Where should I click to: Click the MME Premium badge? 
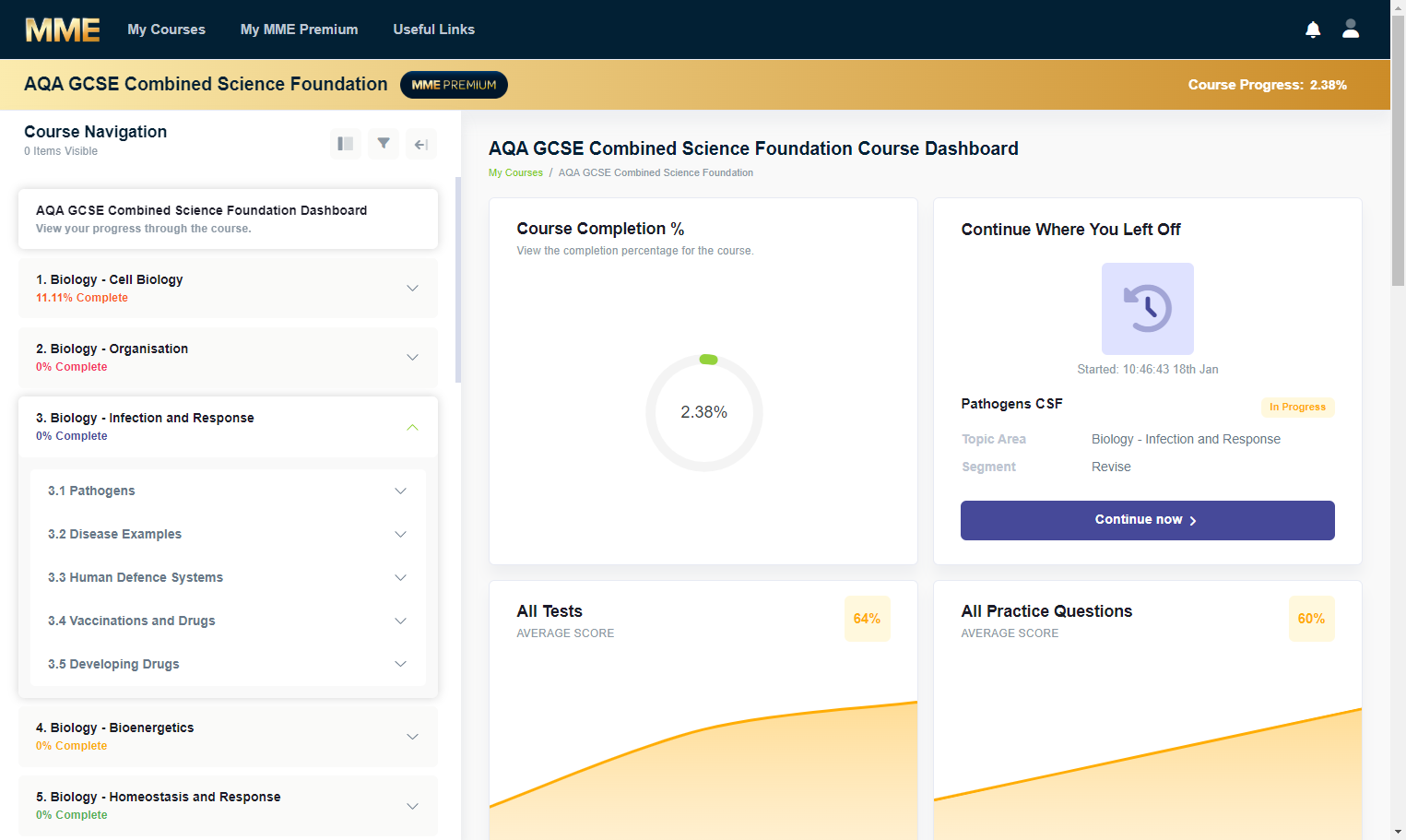[x=454, y=85]
